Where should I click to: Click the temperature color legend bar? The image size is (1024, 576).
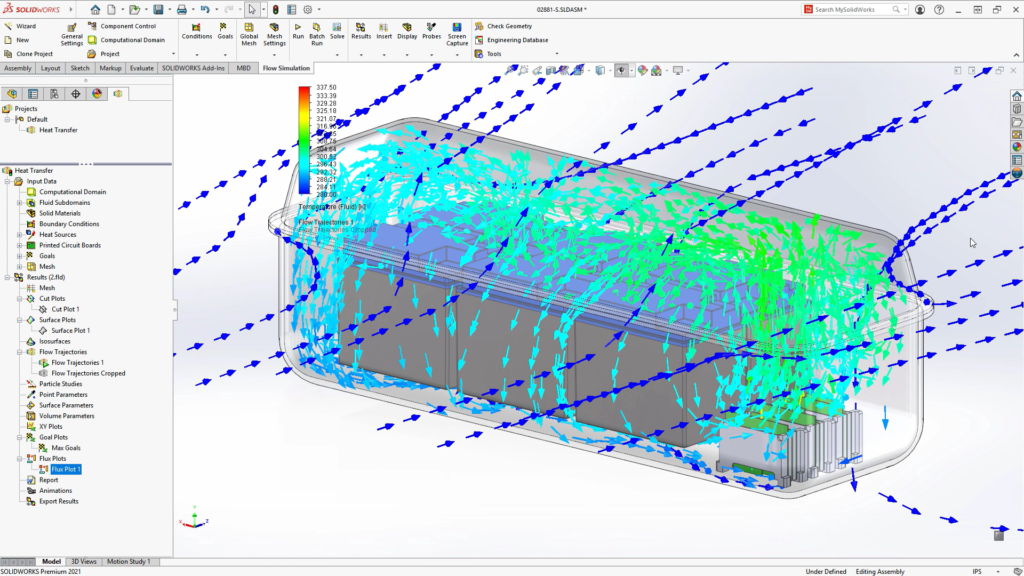tap(304, 140)
